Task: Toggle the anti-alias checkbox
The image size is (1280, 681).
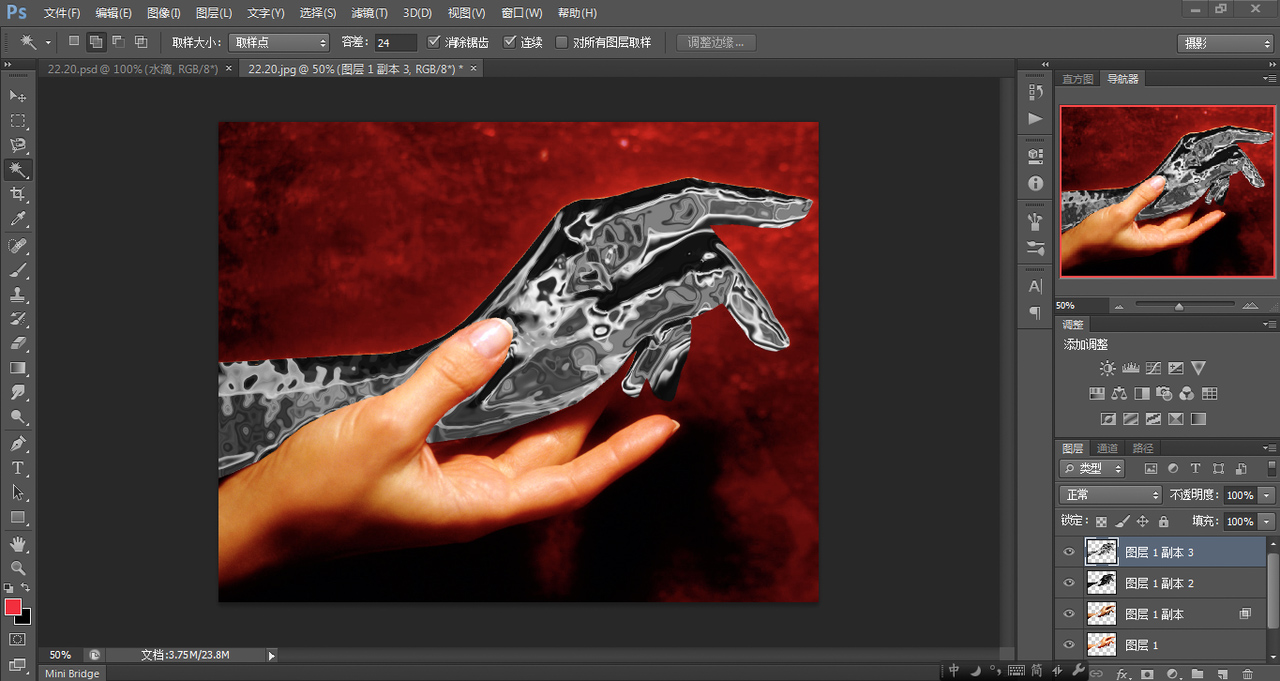Action: click(x=434, y=42)
